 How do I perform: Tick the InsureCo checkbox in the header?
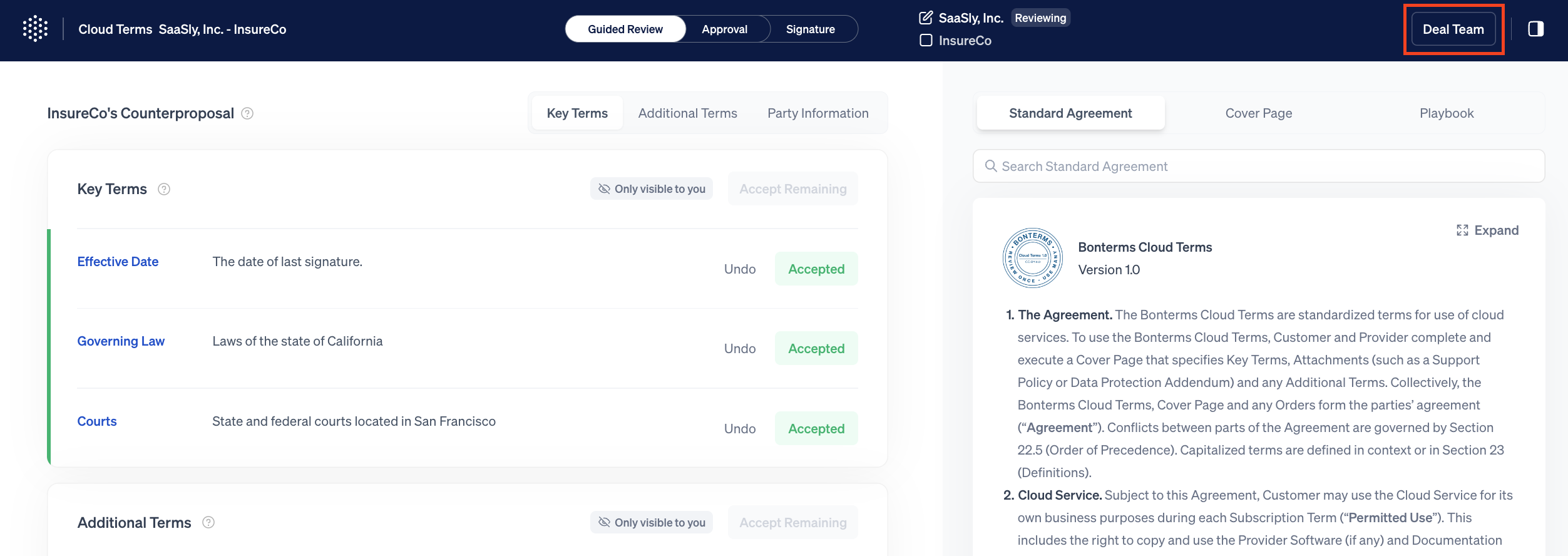[x=926, y=40]
